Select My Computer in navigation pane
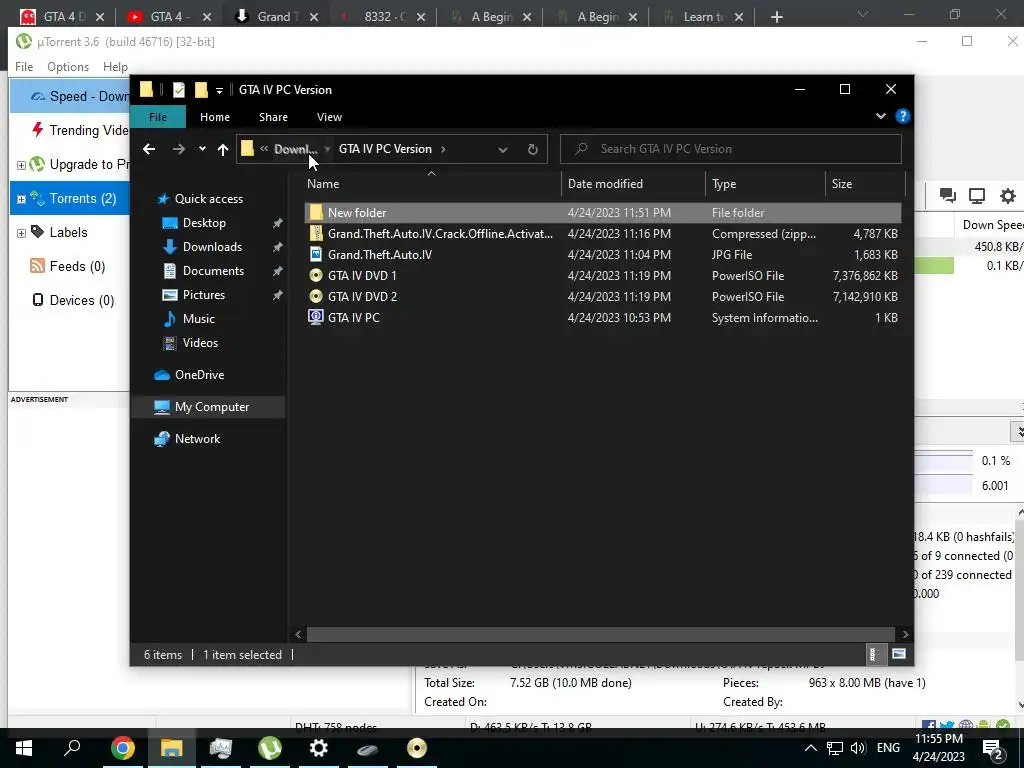1024x768 pixels. pyautogui.click(x=212, y=407)
